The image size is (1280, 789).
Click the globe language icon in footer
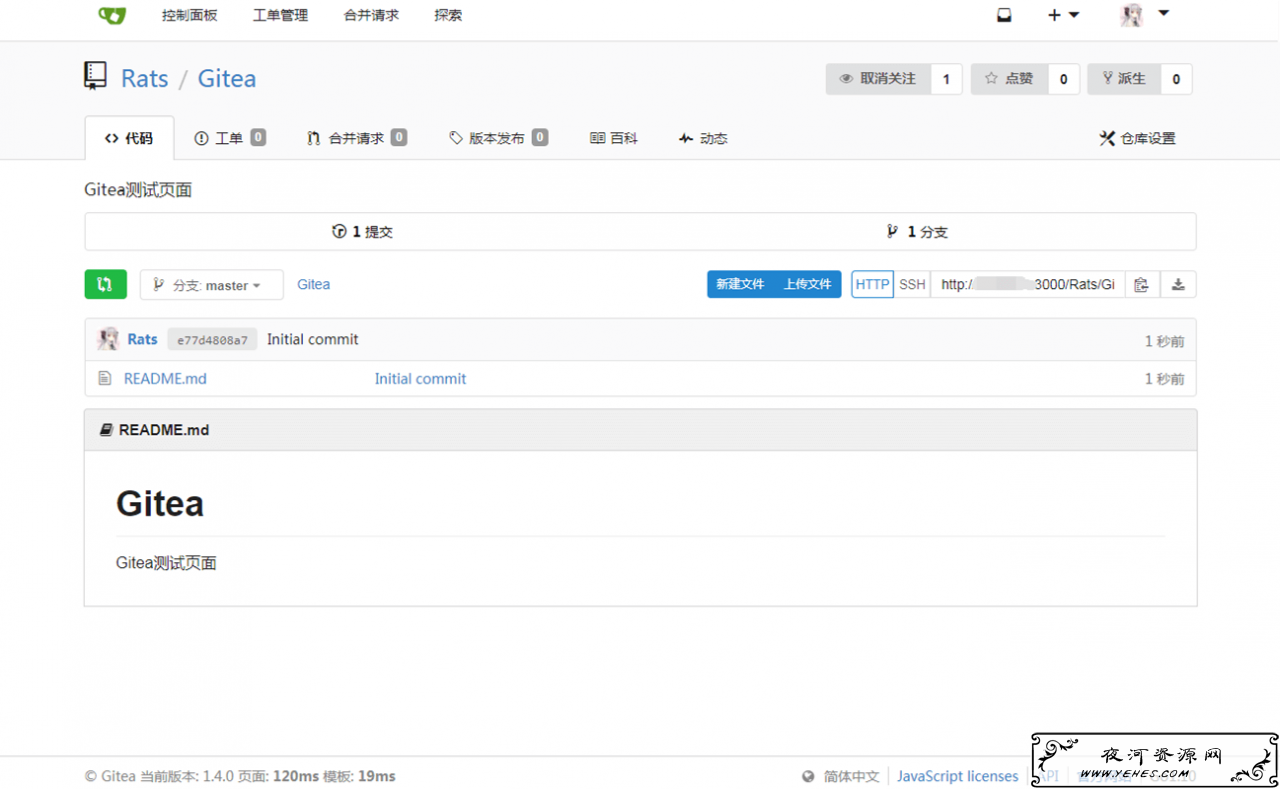[808, 776]
